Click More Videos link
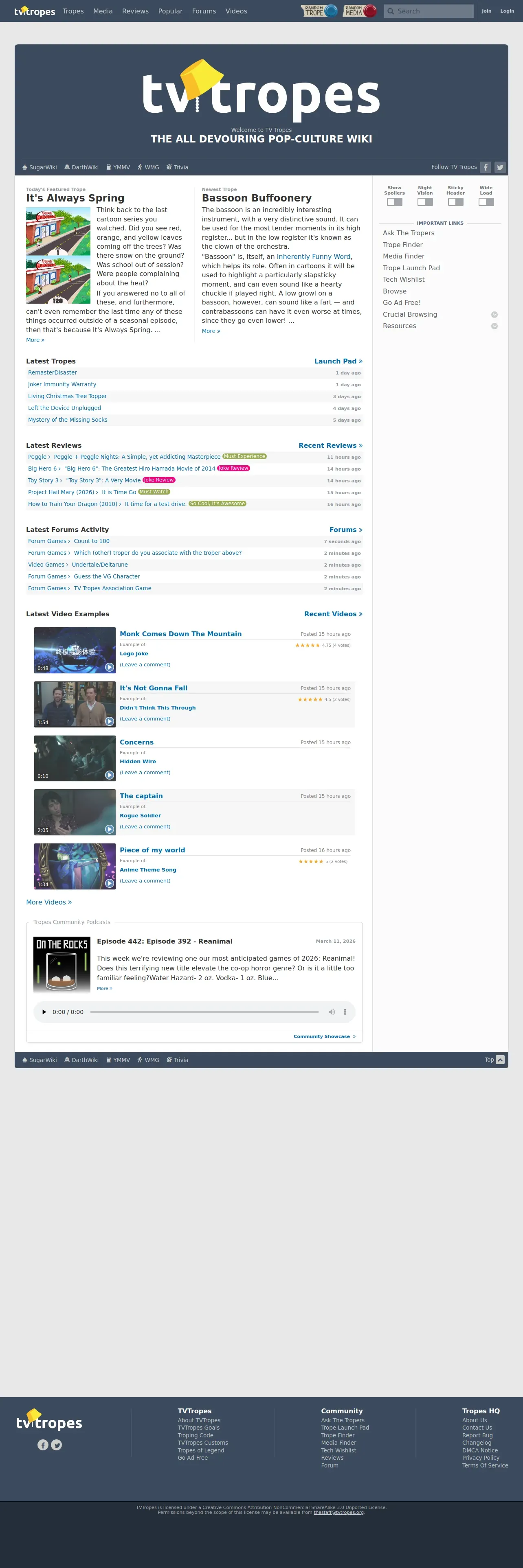The height and width of the screenshot is (1568, 523). (x=49, y=902)
